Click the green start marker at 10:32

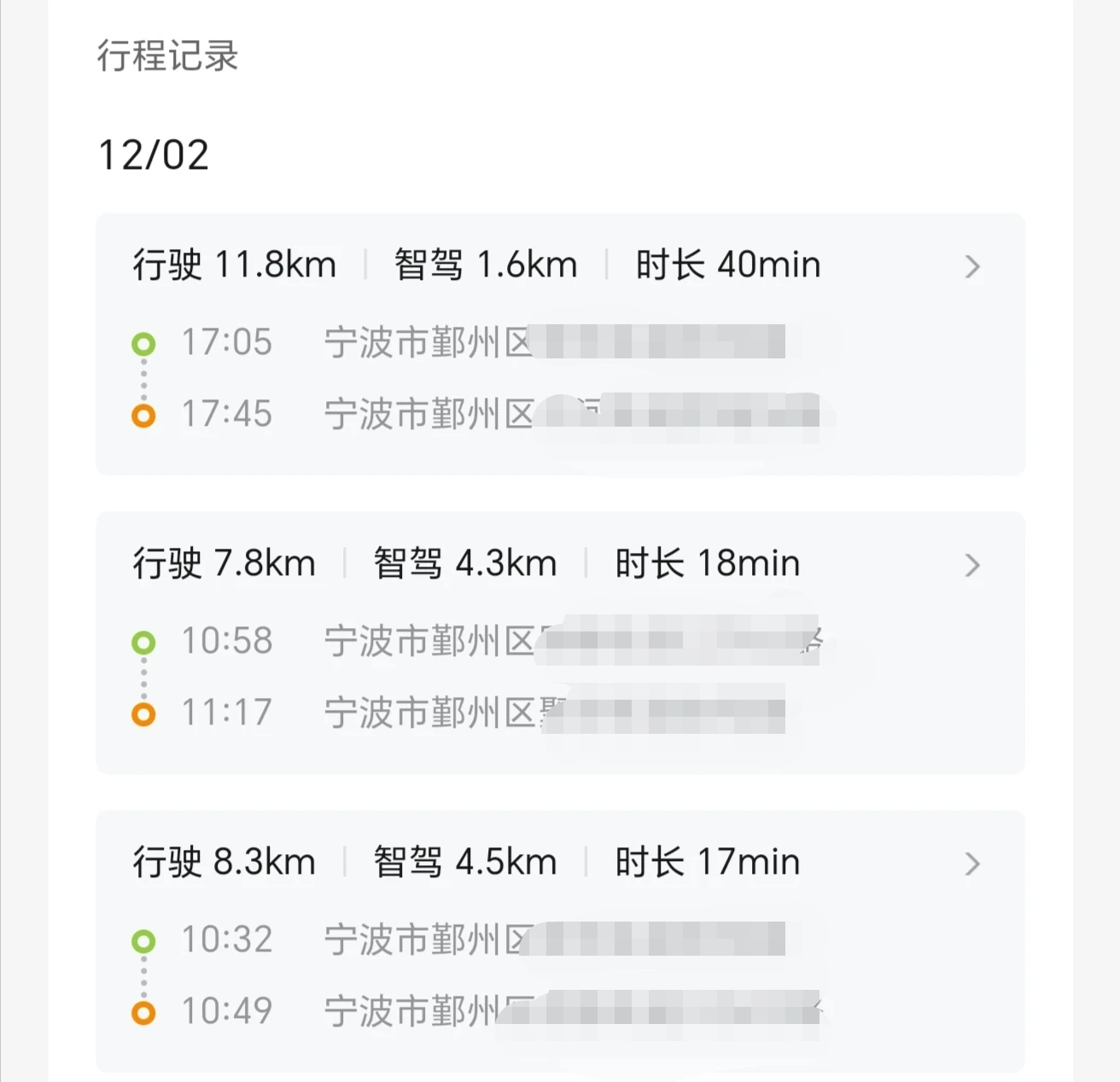point(143,941)
